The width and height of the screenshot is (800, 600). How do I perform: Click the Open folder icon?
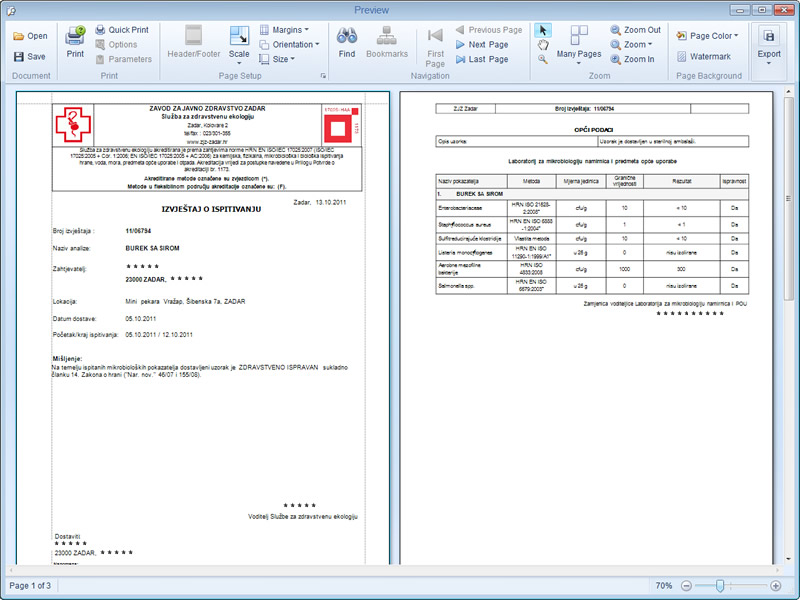tap(20, 36)
